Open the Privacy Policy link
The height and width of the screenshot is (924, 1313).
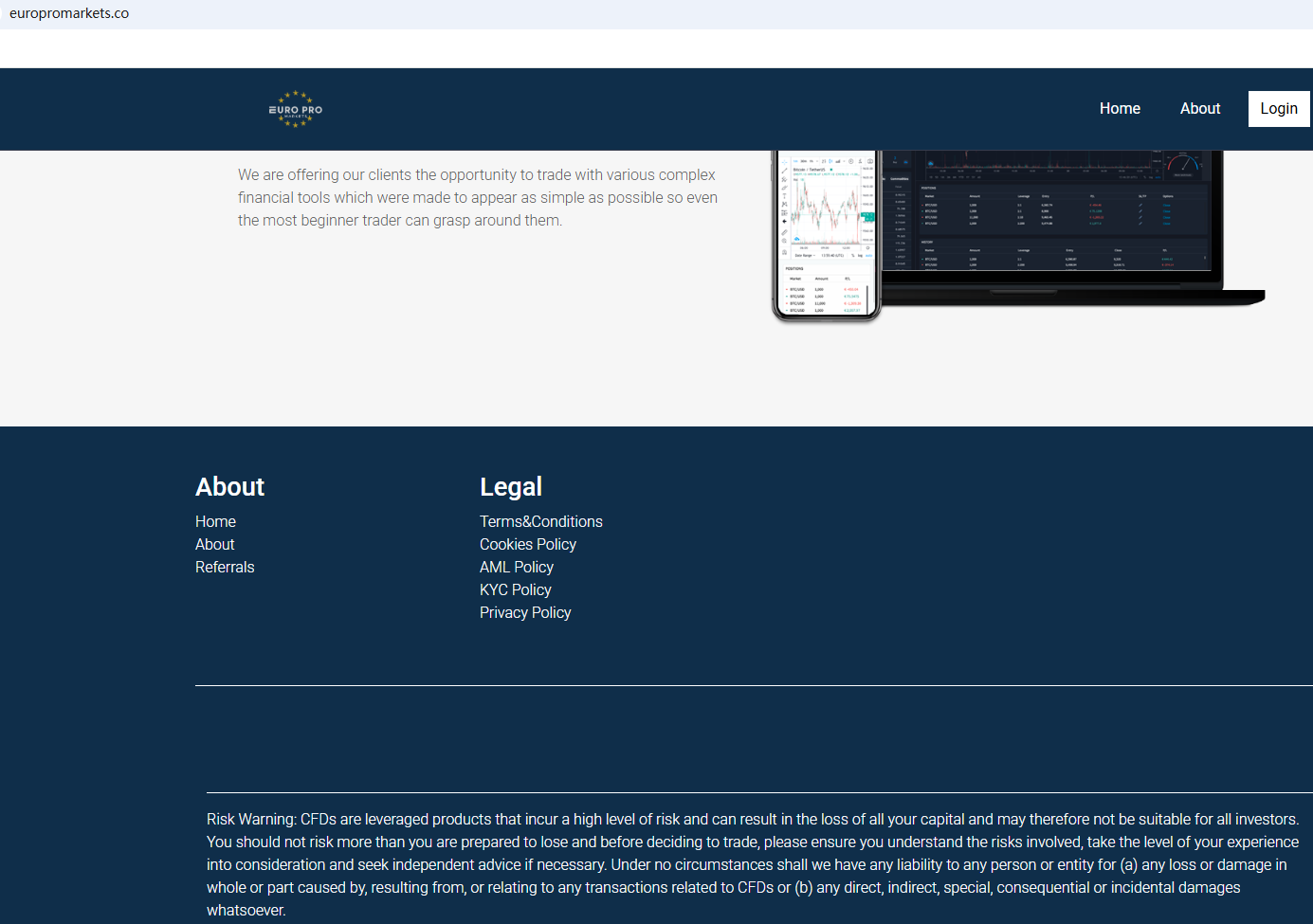click(x=525, y=612)
